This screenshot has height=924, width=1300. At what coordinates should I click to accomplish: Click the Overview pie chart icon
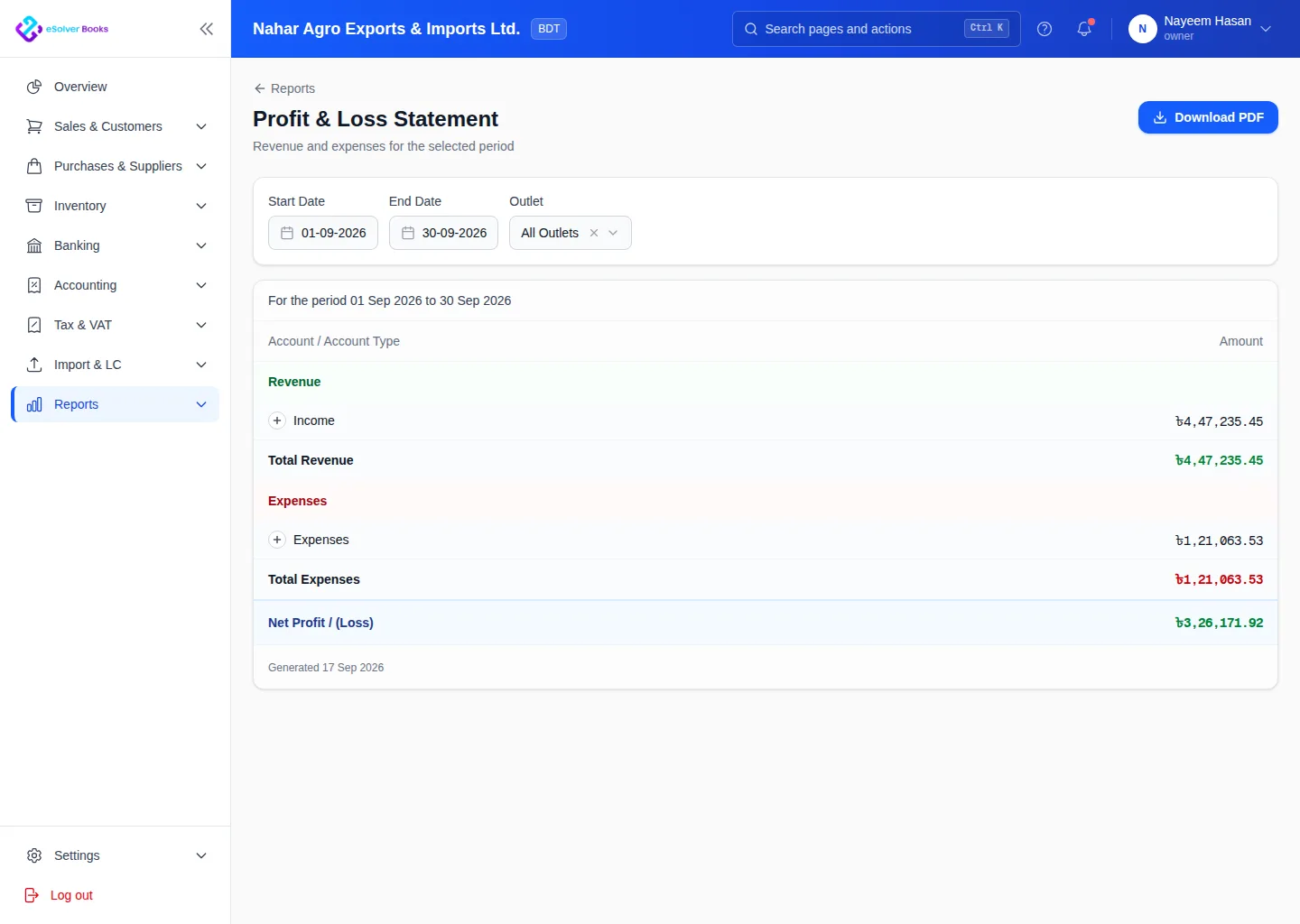point(34,87)
